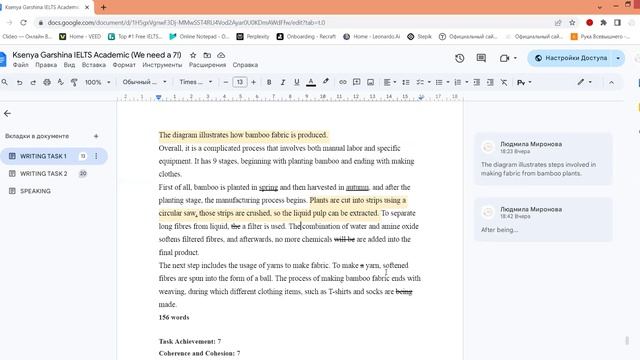Viewport: 640px width, 360px height.
Task: Toggle italic formatting
Action: pos(282,82)
